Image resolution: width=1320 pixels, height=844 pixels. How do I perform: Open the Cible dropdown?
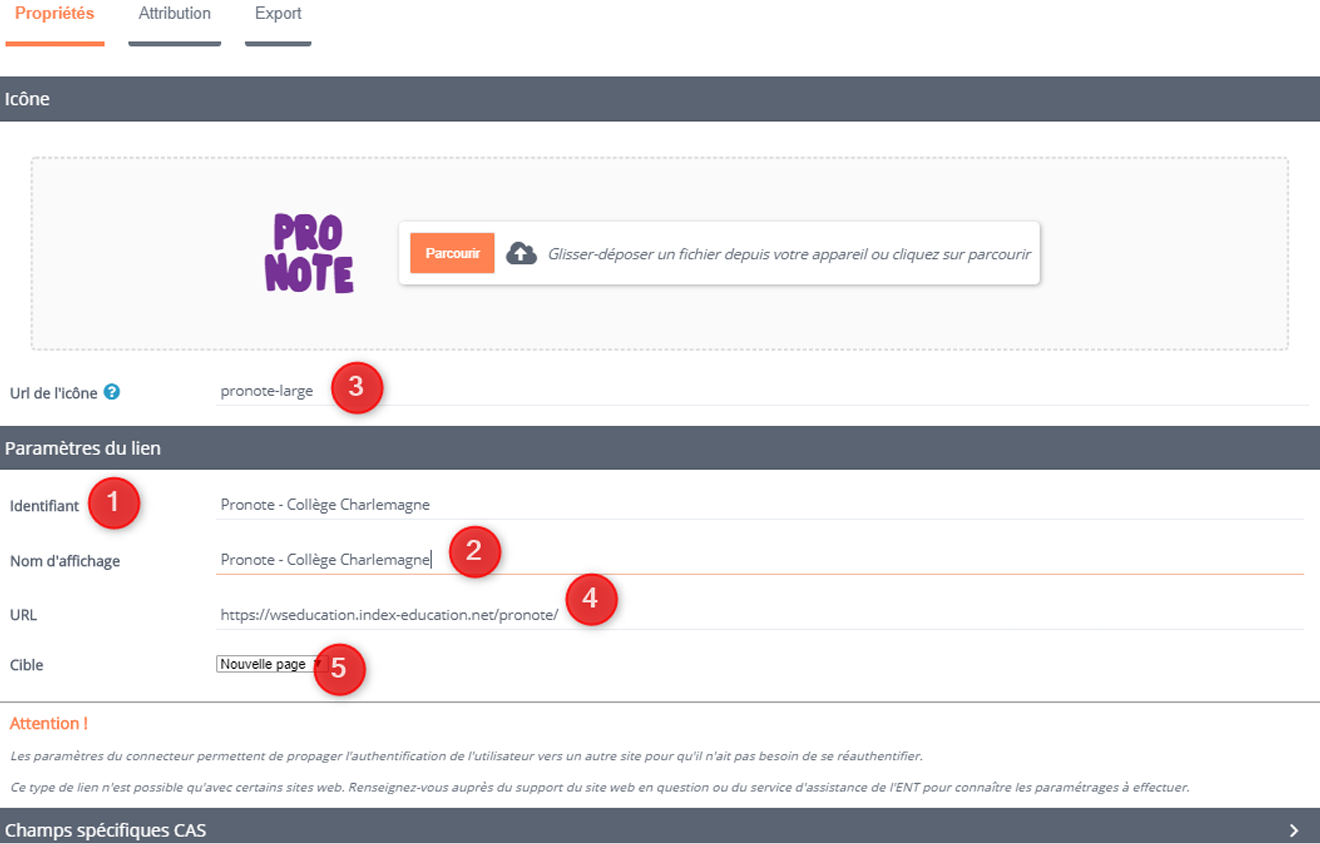(270, 664)
